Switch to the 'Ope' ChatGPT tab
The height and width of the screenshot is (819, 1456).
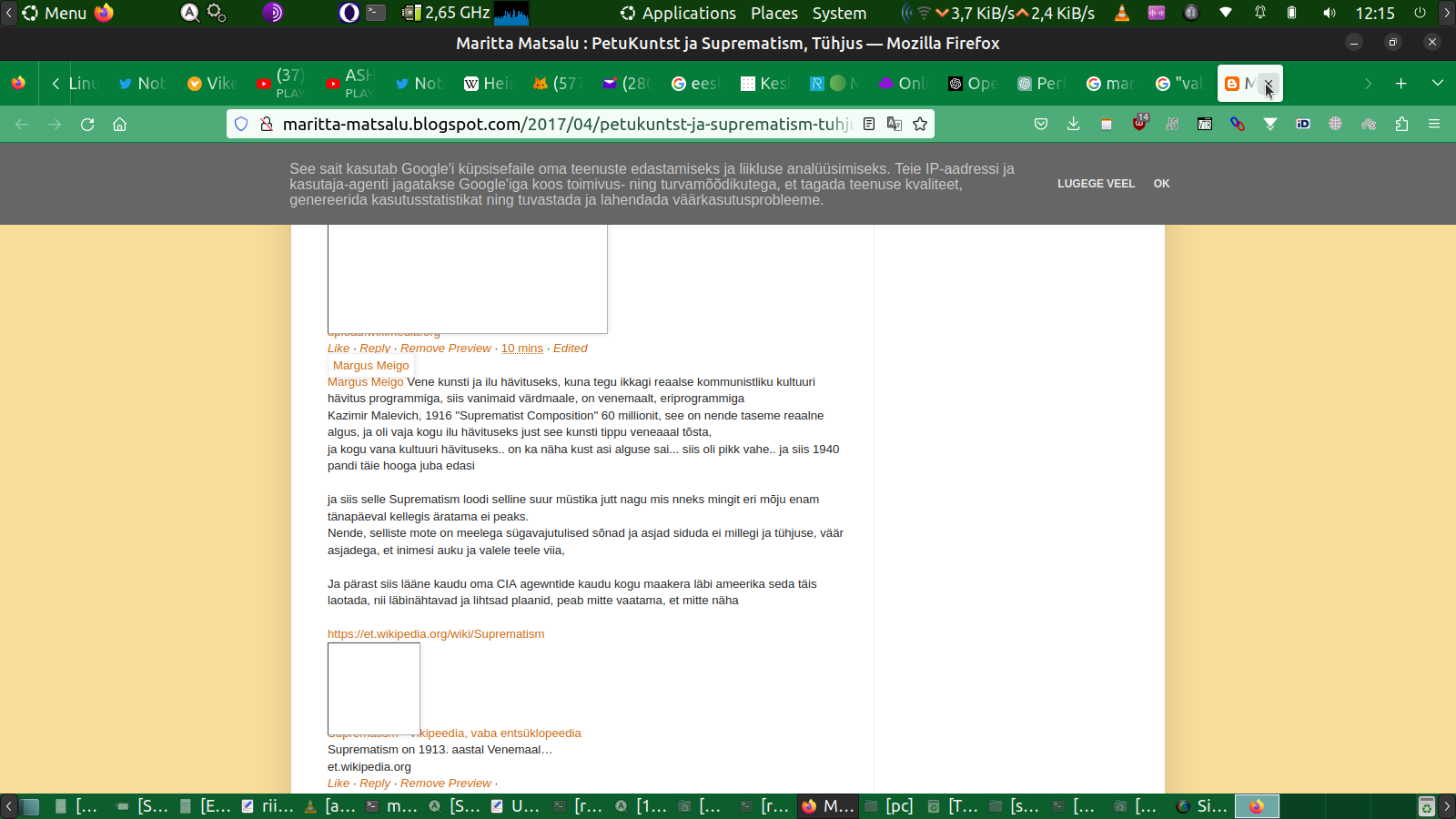point(972,84)
